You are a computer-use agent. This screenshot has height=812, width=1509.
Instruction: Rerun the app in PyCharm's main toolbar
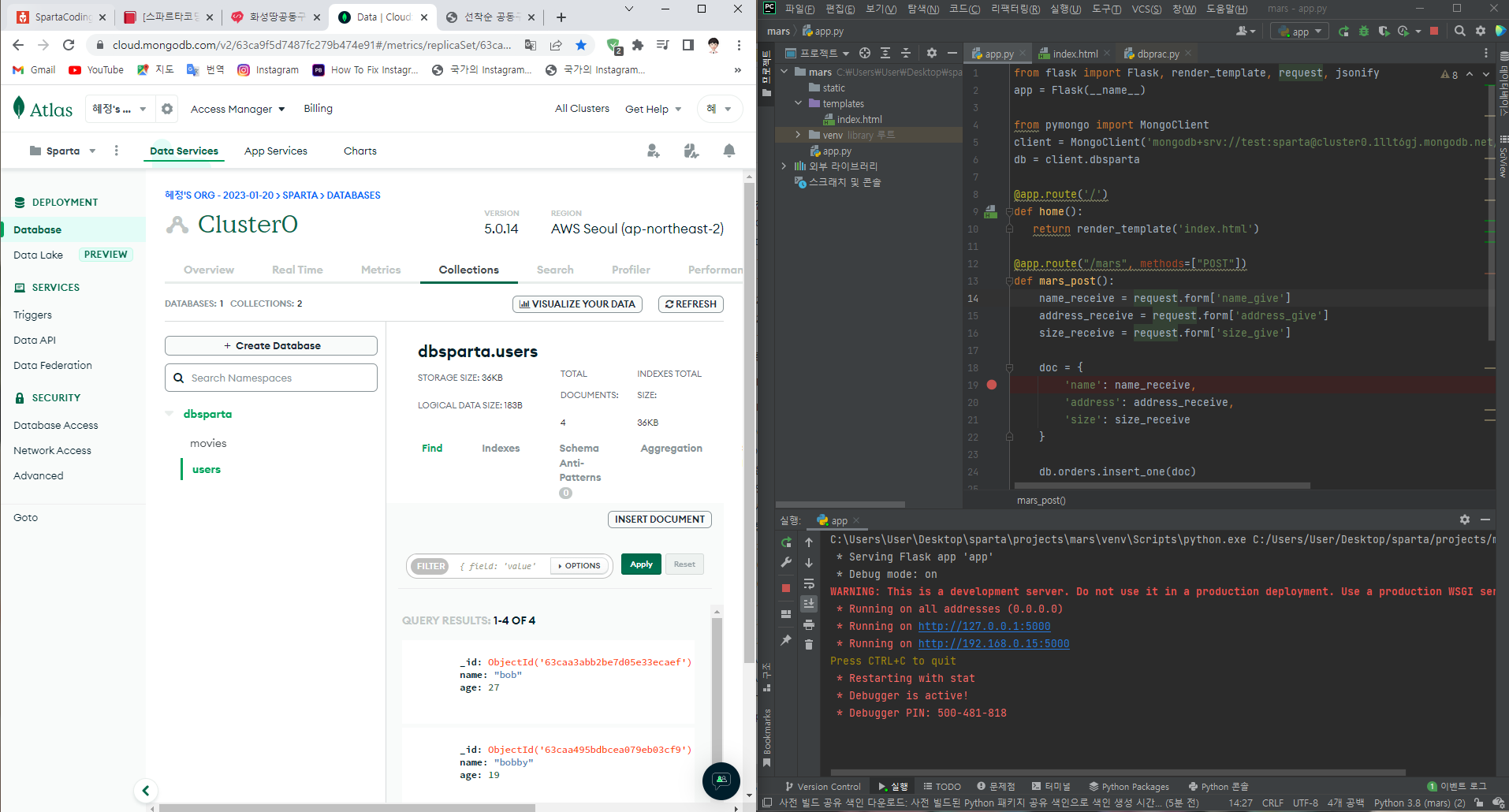[x=1343, y=32]
